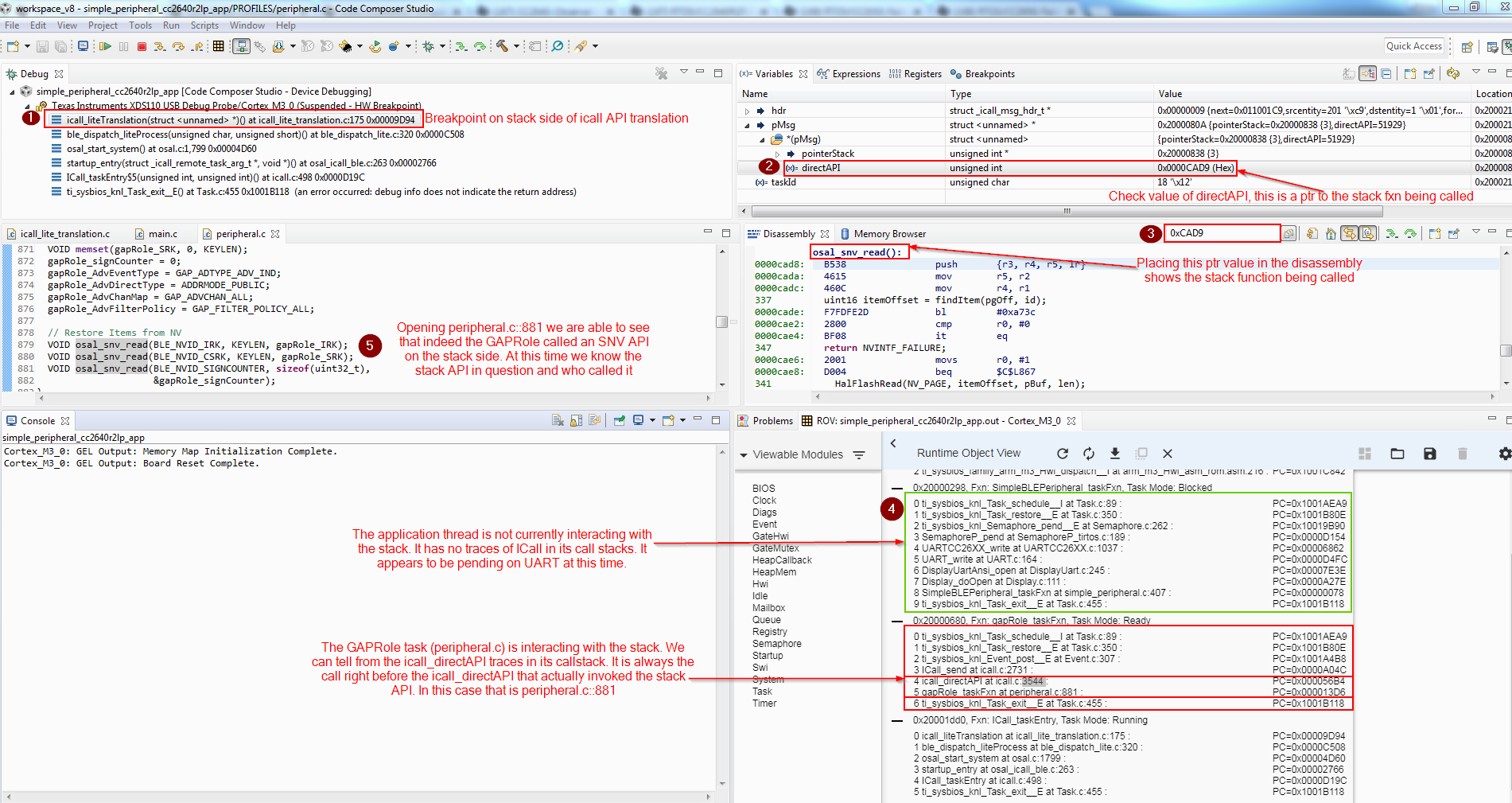This screenshot has width=1512, height=803.
Task: Click the Search magnifier toolbar icon
Action: coord(558,47)
